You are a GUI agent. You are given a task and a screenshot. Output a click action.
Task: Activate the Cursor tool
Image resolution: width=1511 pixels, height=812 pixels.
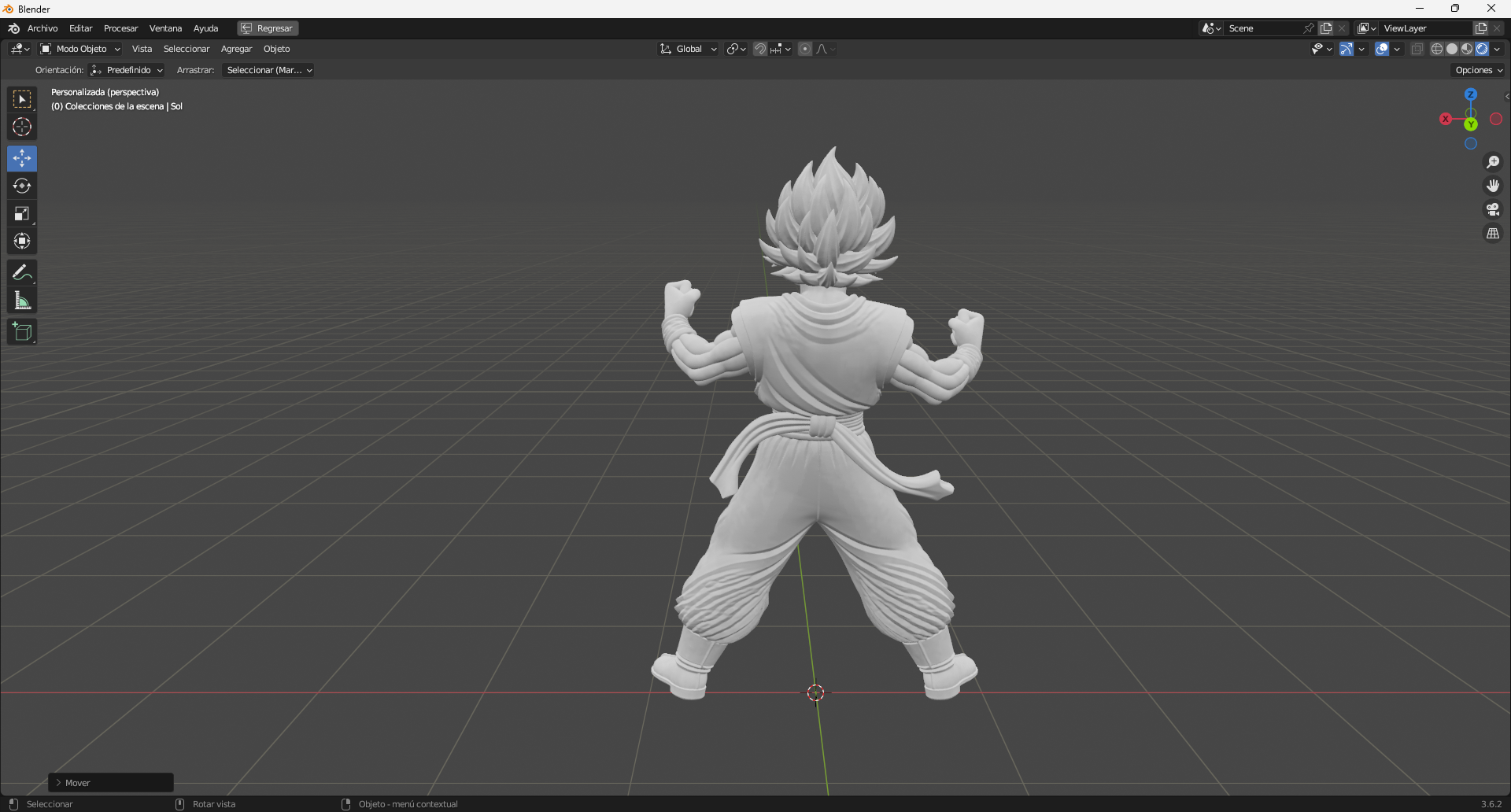pos(21,126)
